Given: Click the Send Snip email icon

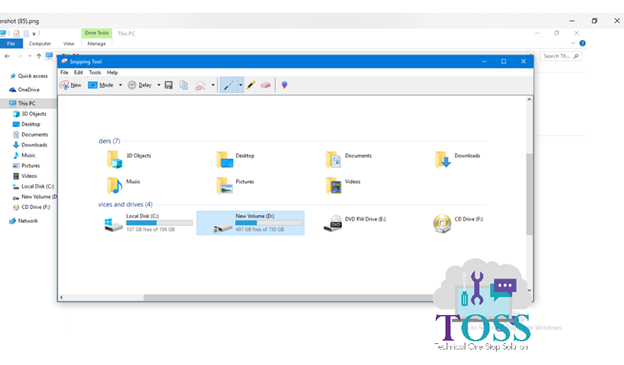Looking at the screenshot, I should pos(200,85).
